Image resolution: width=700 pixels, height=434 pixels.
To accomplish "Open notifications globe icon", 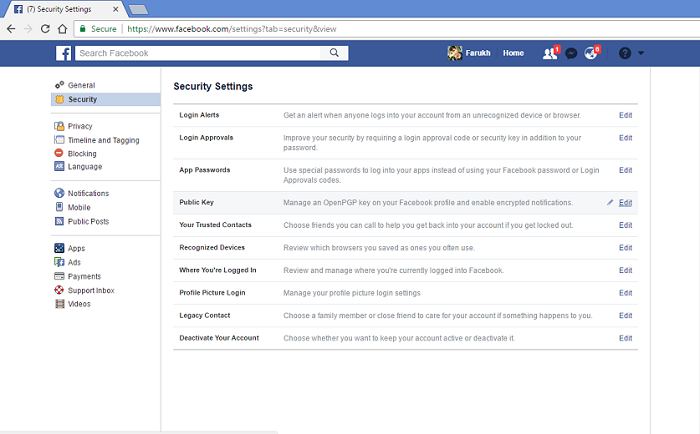I will tap(591, 53).
